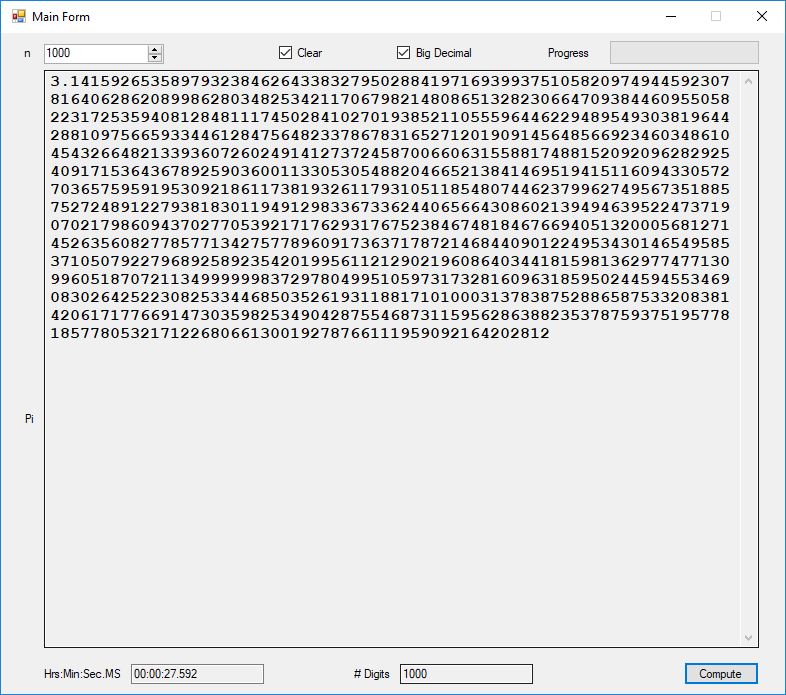Uncheck the Clear checkbox

(x=285, y=53)
